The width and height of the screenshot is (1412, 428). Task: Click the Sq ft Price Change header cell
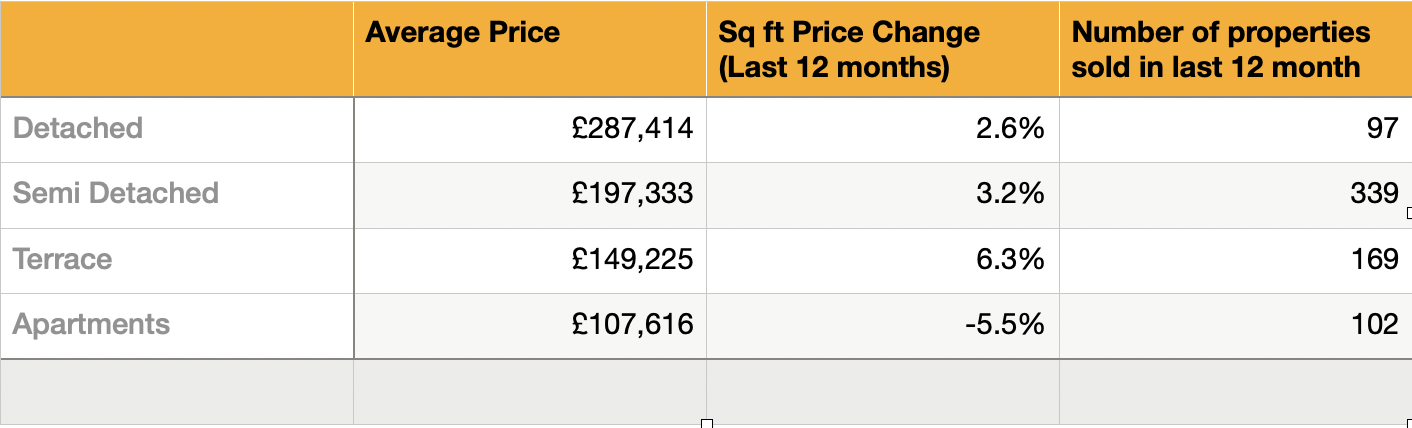click(882, 49)
